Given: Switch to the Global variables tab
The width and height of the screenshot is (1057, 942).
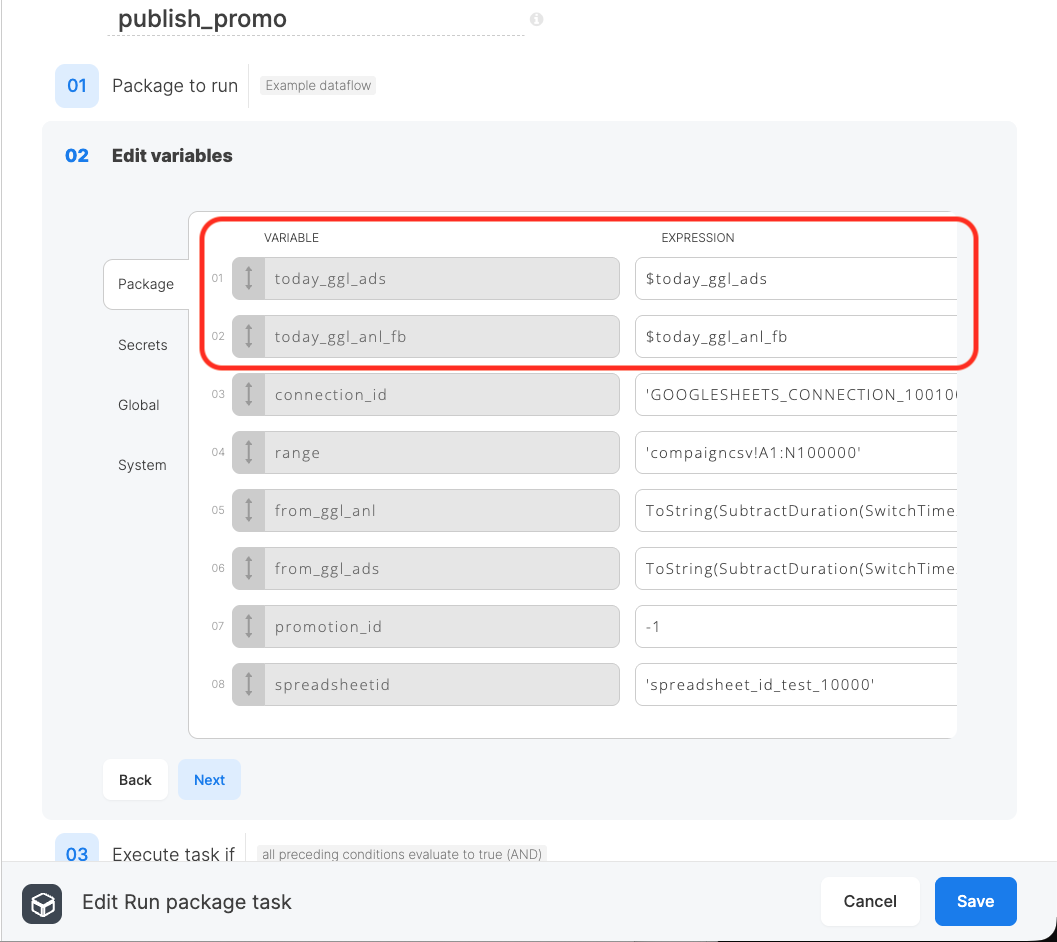Looking at the screenshot, I should click(x=138, y=405).
